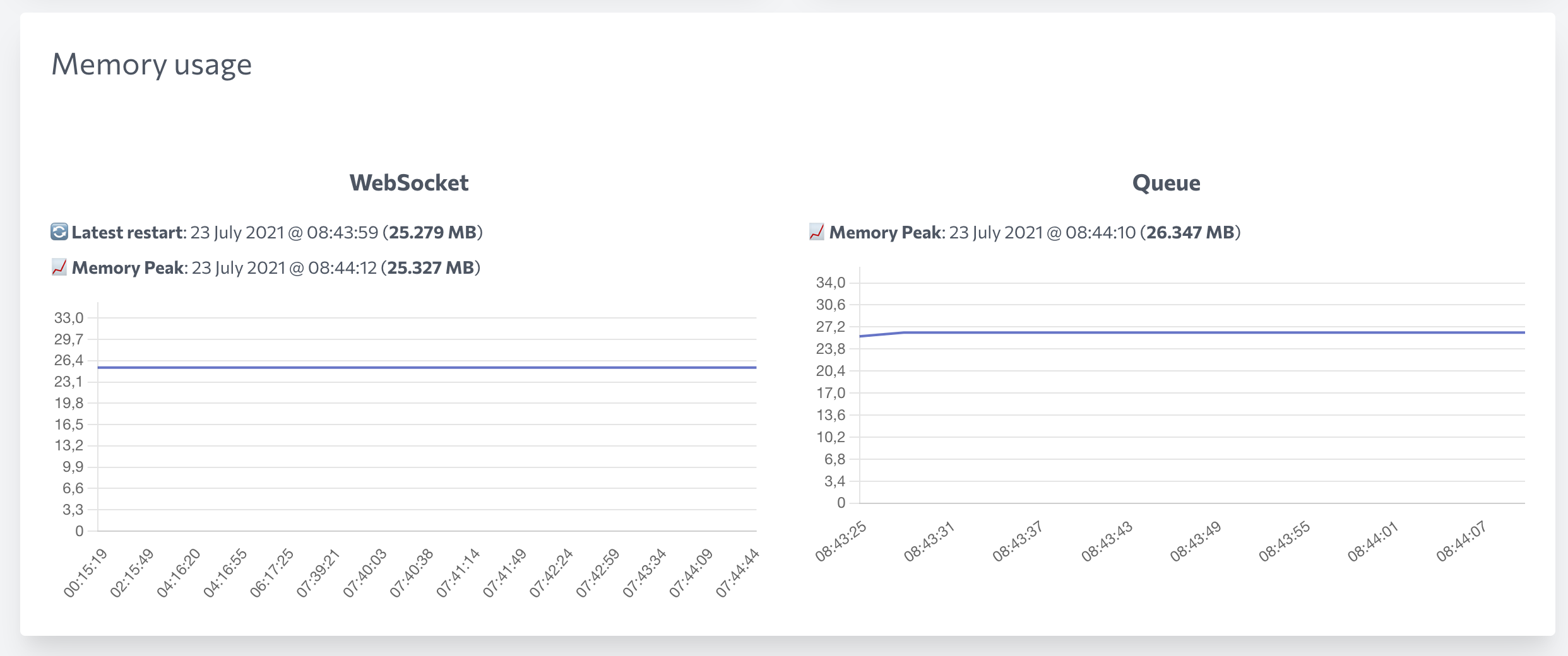Click the Queue Memory Peak chart icon
Screen dimensions: 1568x656
(x=816, y=232)
